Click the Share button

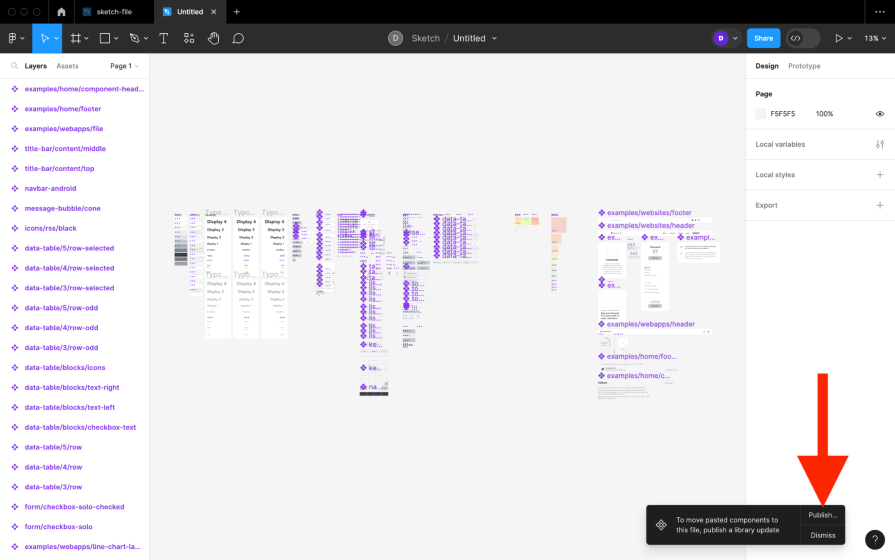pos(763,38)
